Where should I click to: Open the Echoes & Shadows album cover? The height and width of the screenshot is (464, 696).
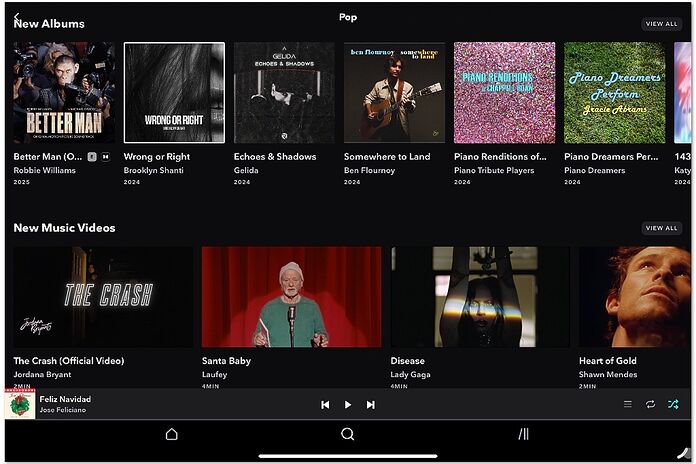[284, 92]
